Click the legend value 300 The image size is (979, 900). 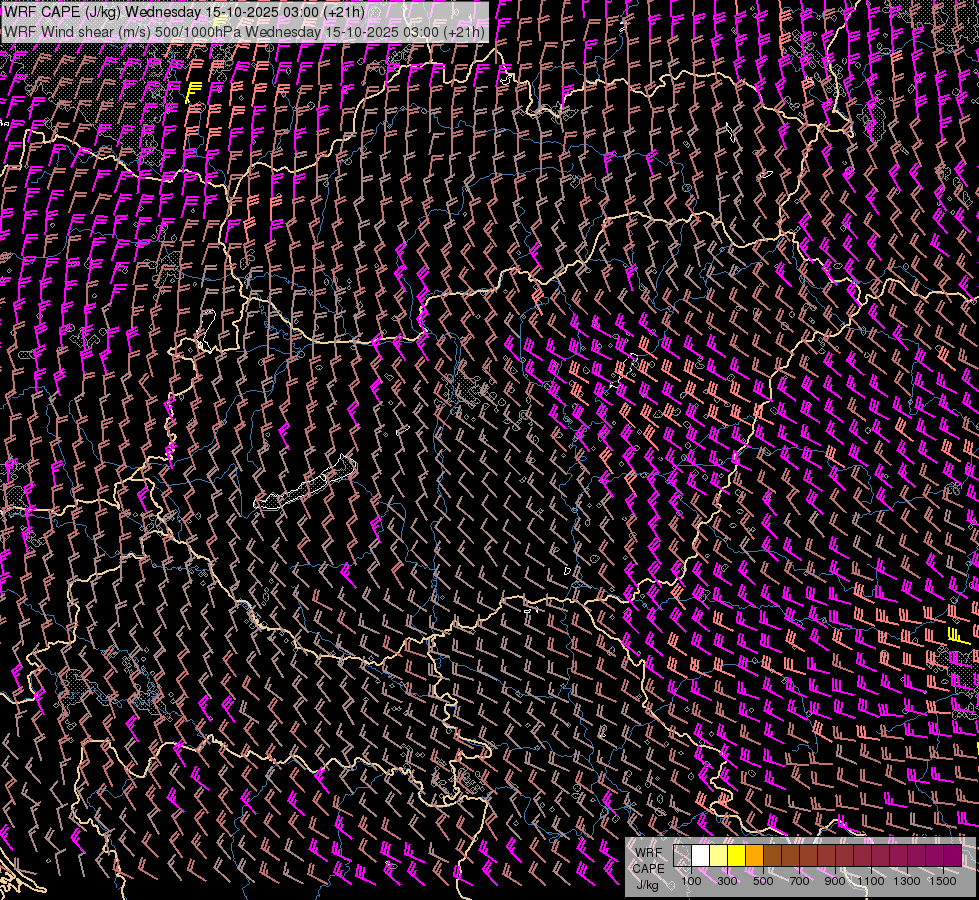pos(727,881)
